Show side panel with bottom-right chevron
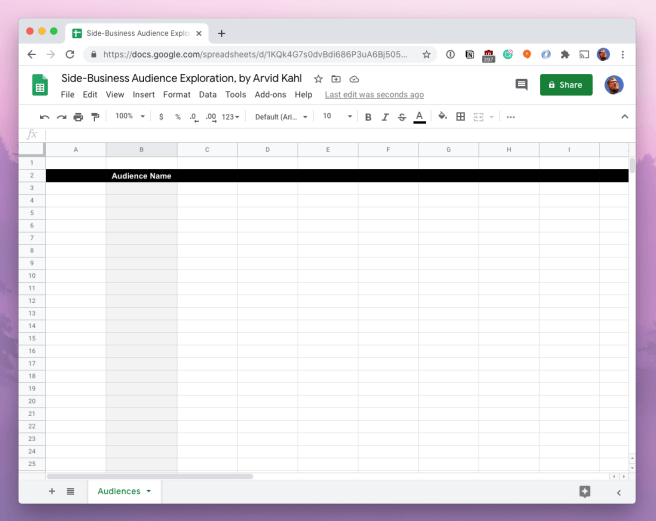This screenshot has width=656, height=521. (619, 493)
